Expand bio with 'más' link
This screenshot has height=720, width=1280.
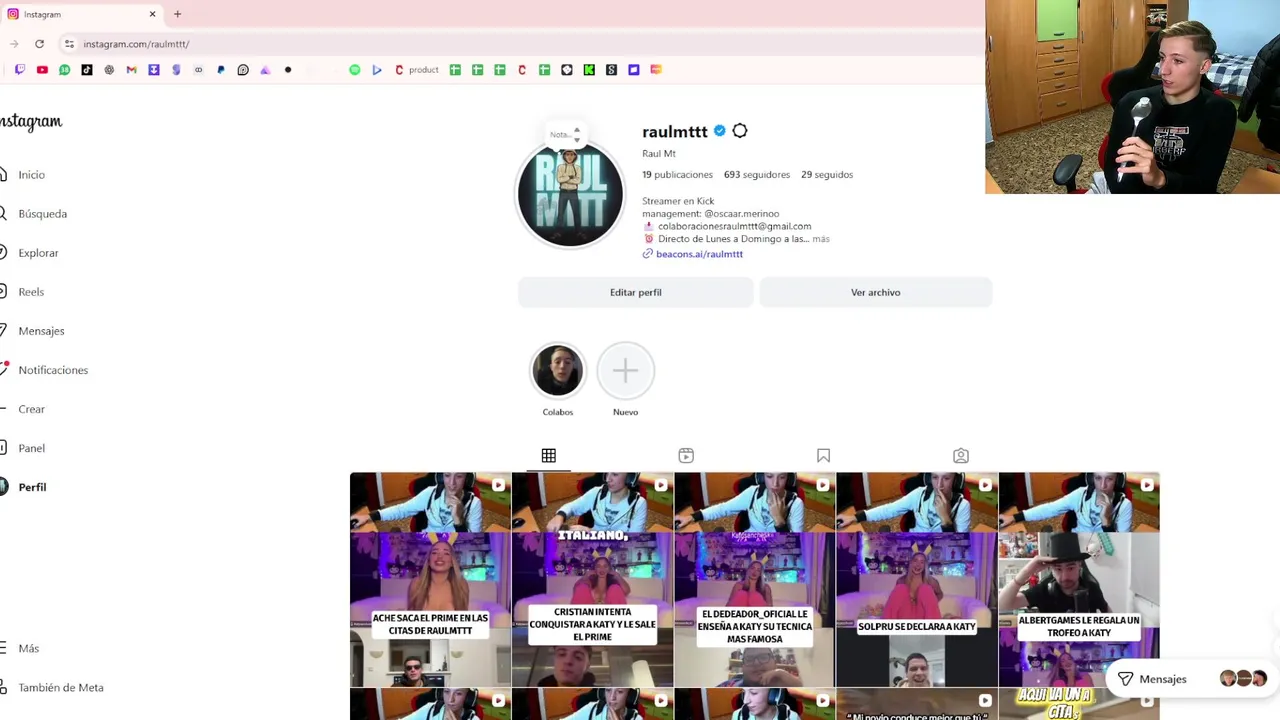pyautogui.click(x=821, y=239)
